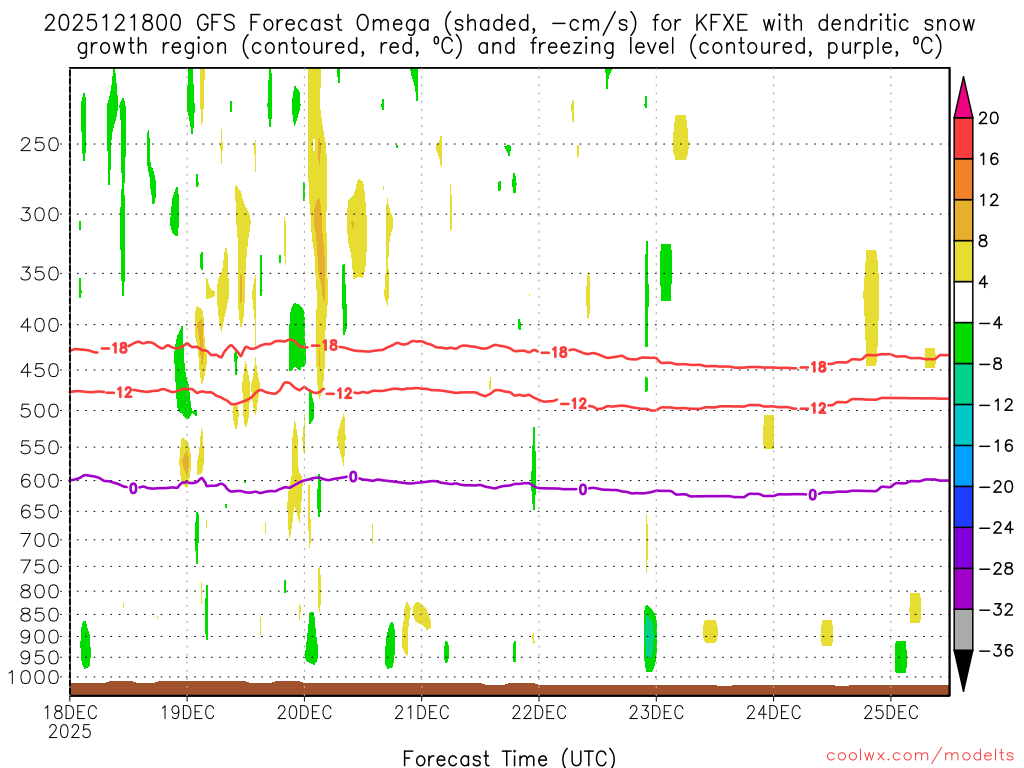
Task: Click the 21DEC time axis label
Action: point(422,712)
